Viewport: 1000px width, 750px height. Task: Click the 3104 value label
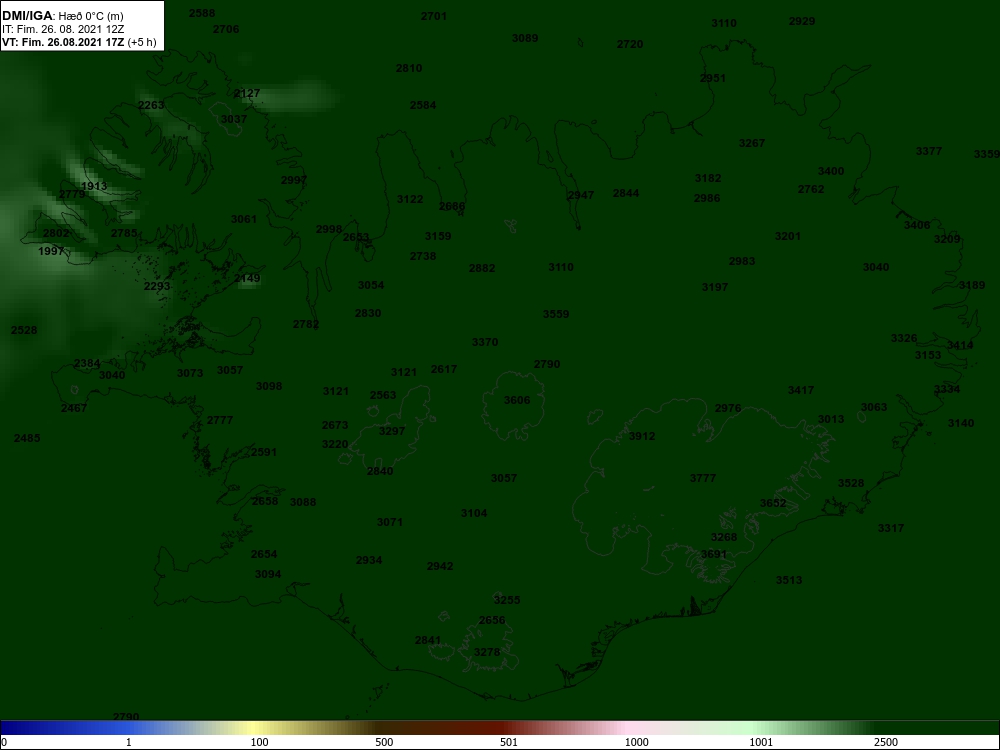click(x=474, y=513)
